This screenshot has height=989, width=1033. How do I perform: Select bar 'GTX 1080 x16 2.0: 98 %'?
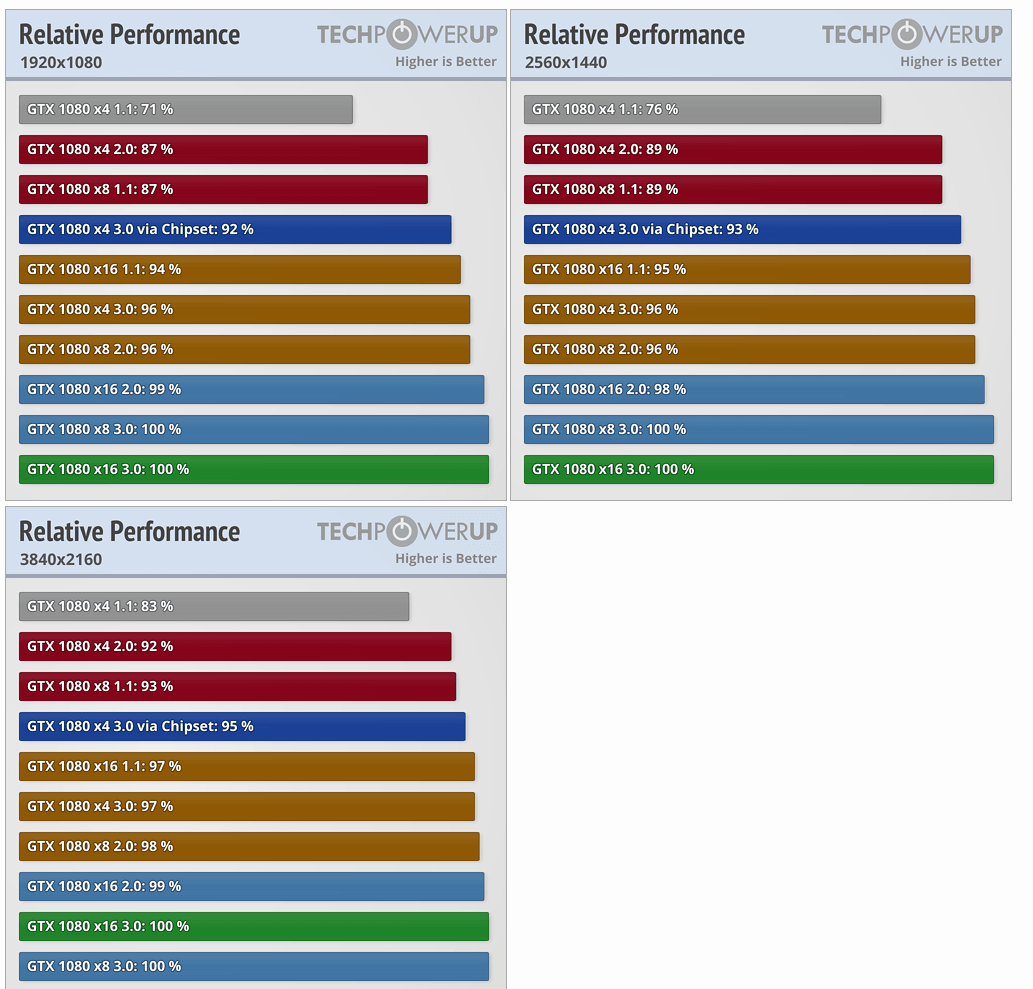[754, 389]
